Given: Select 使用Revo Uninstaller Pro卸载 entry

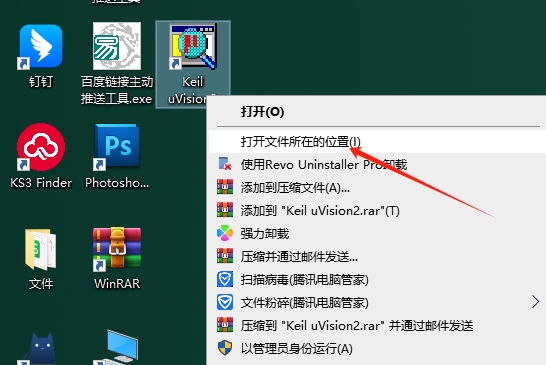Looking at the screenshot, I should point(376,164).
